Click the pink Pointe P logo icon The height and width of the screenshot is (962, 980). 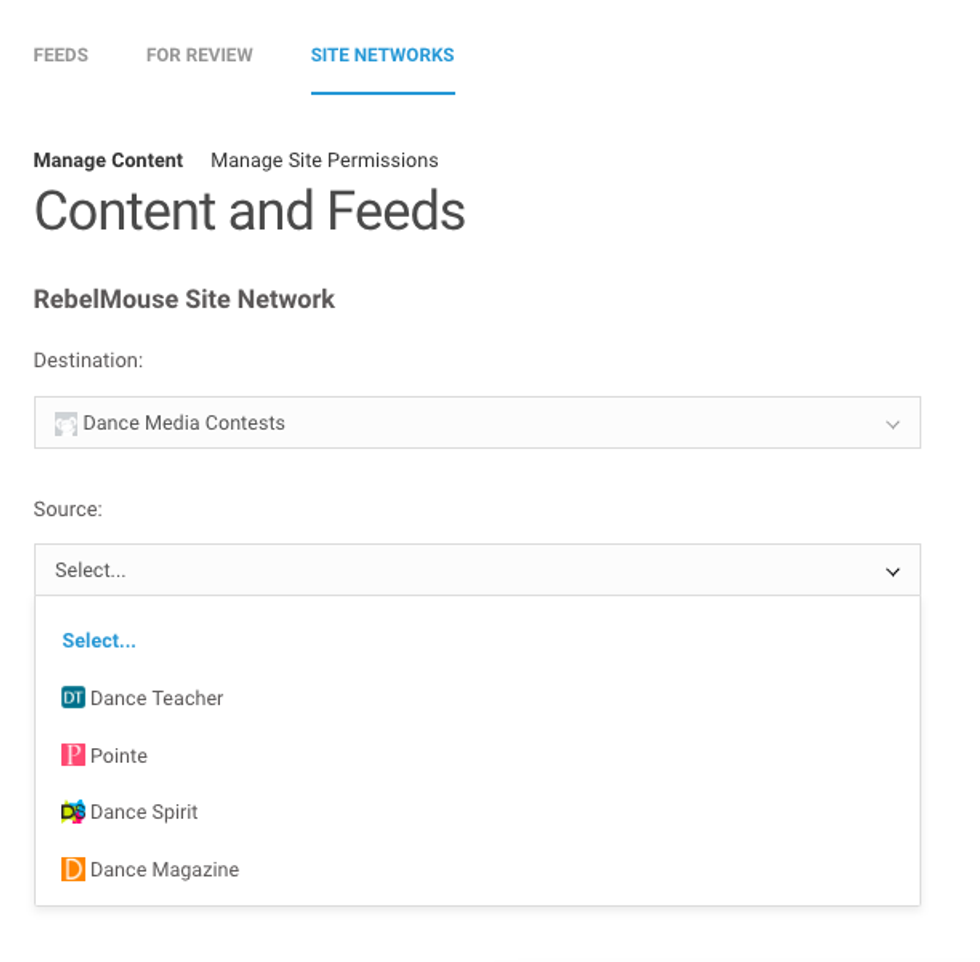click(73, 755)
